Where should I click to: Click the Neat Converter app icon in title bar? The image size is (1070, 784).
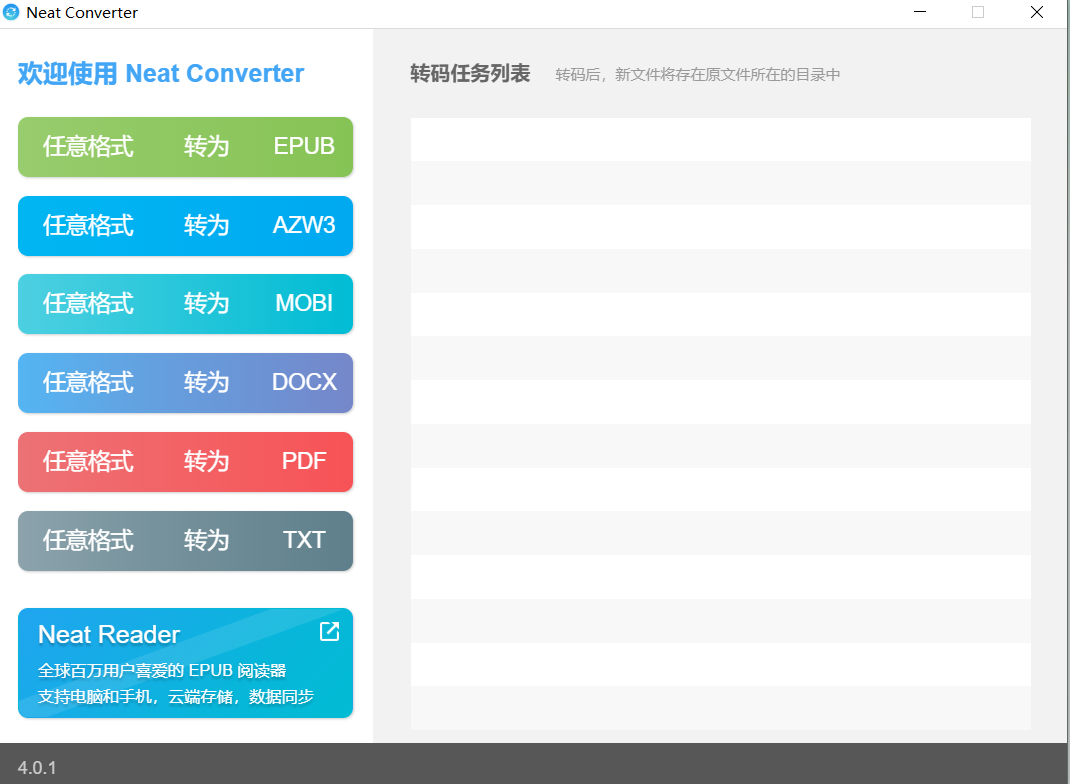(11, 12)
